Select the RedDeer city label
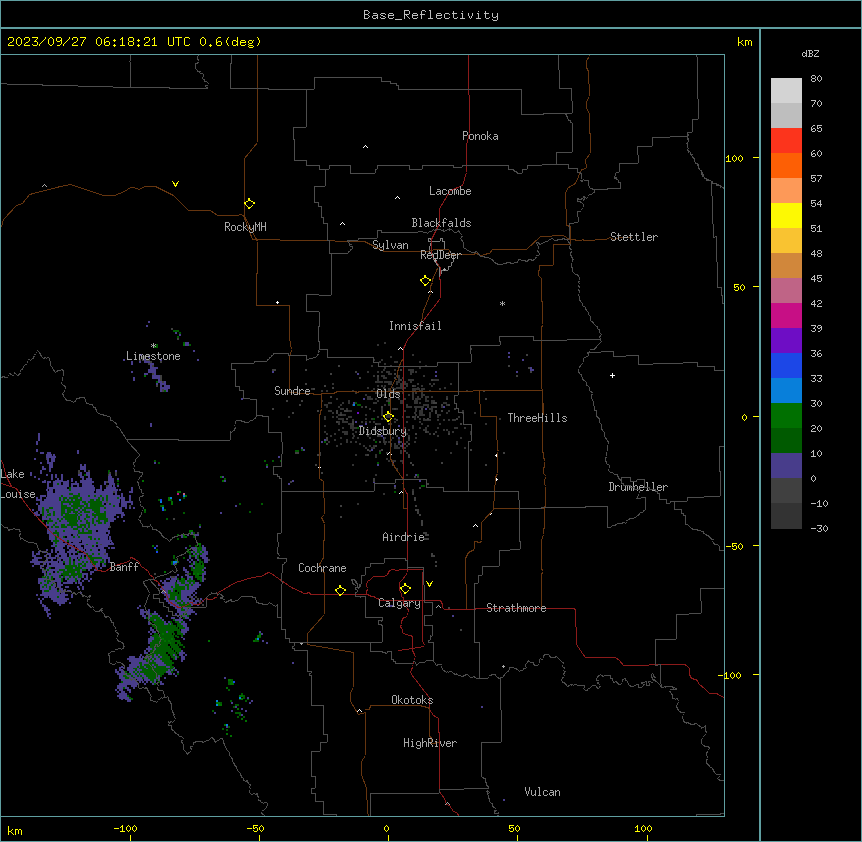The width and height of the screenshot is (862, 842). [x=440, y=255]
